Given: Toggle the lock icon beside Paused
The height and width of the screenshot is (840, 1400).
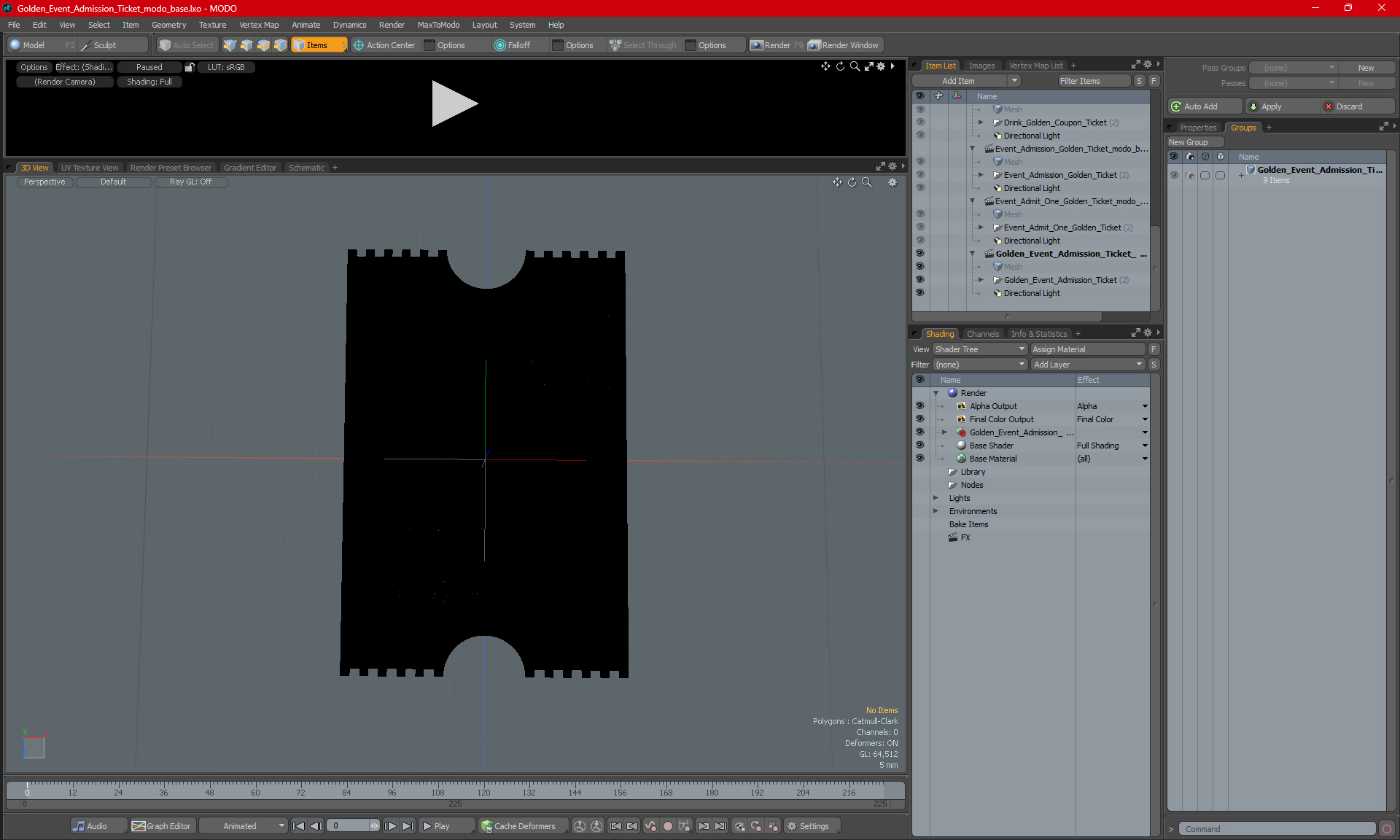Looking at the screenshot, I should [190, 67].
